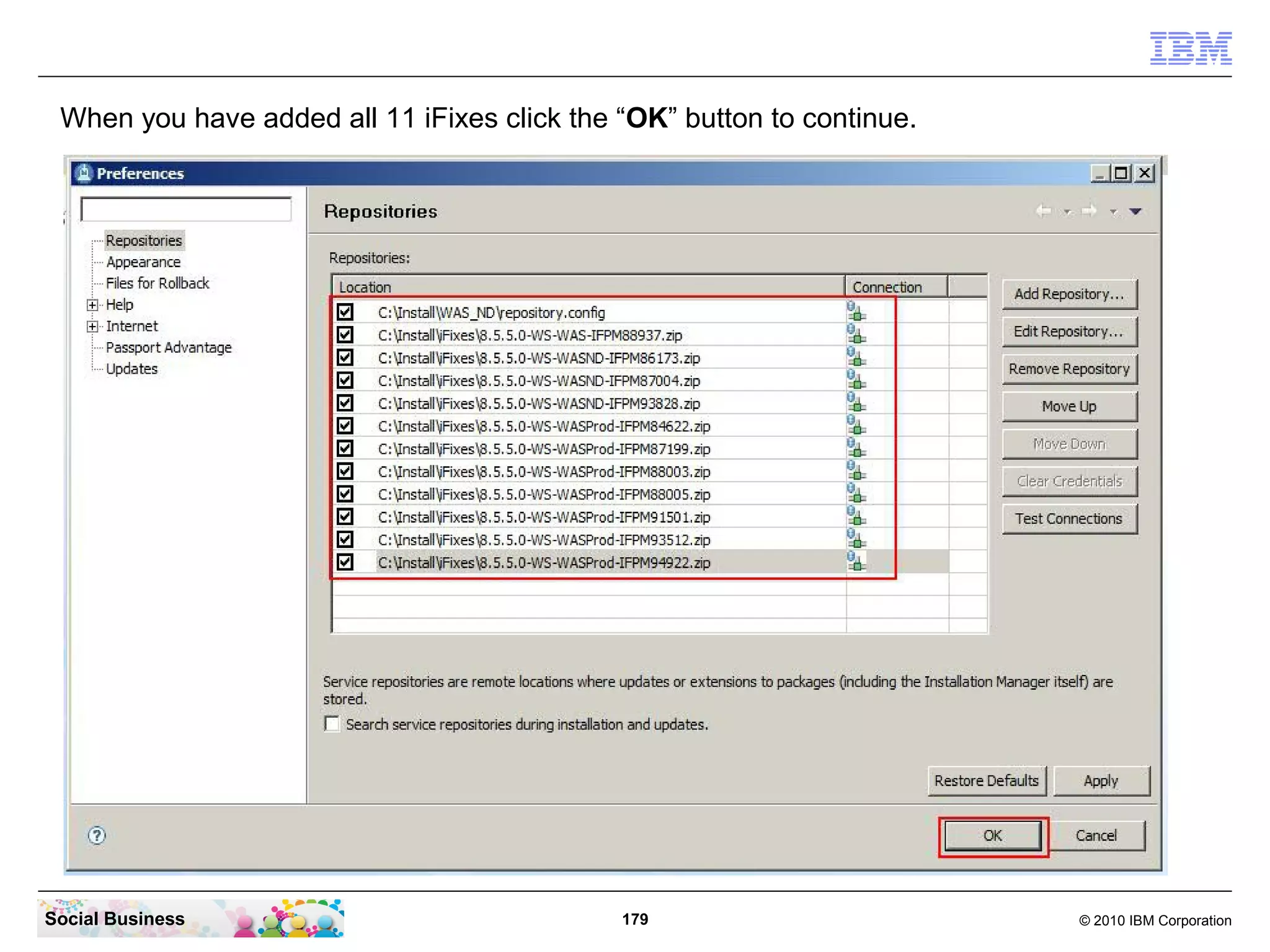The height and width of the screenshot is (952, 1270).
Task: Select Appearance in the preferences tree
Action: [x=143, y=262]
